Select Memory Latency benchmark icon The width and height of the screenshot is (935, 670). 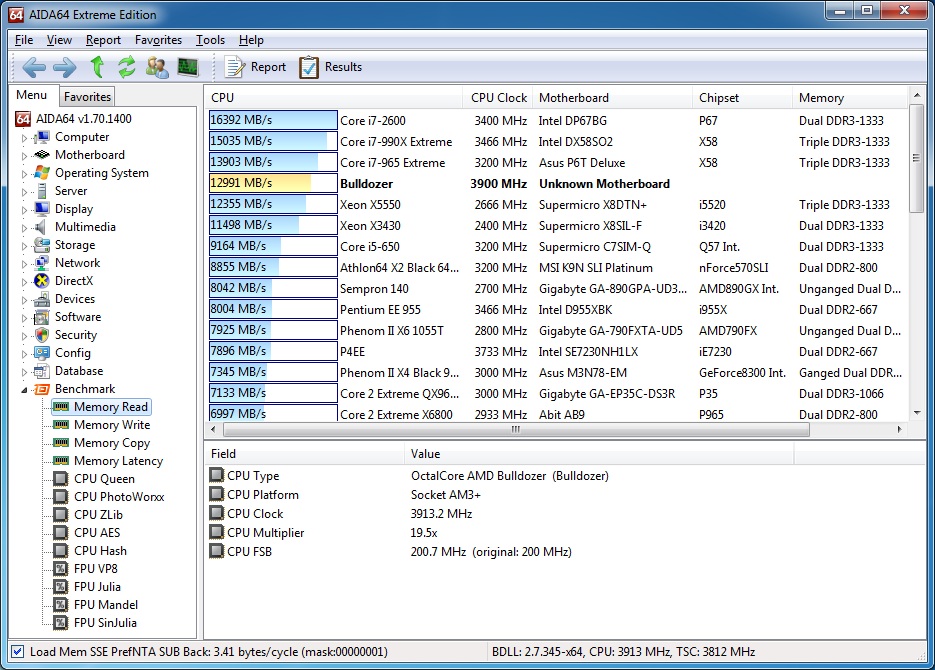pos(61,460)
